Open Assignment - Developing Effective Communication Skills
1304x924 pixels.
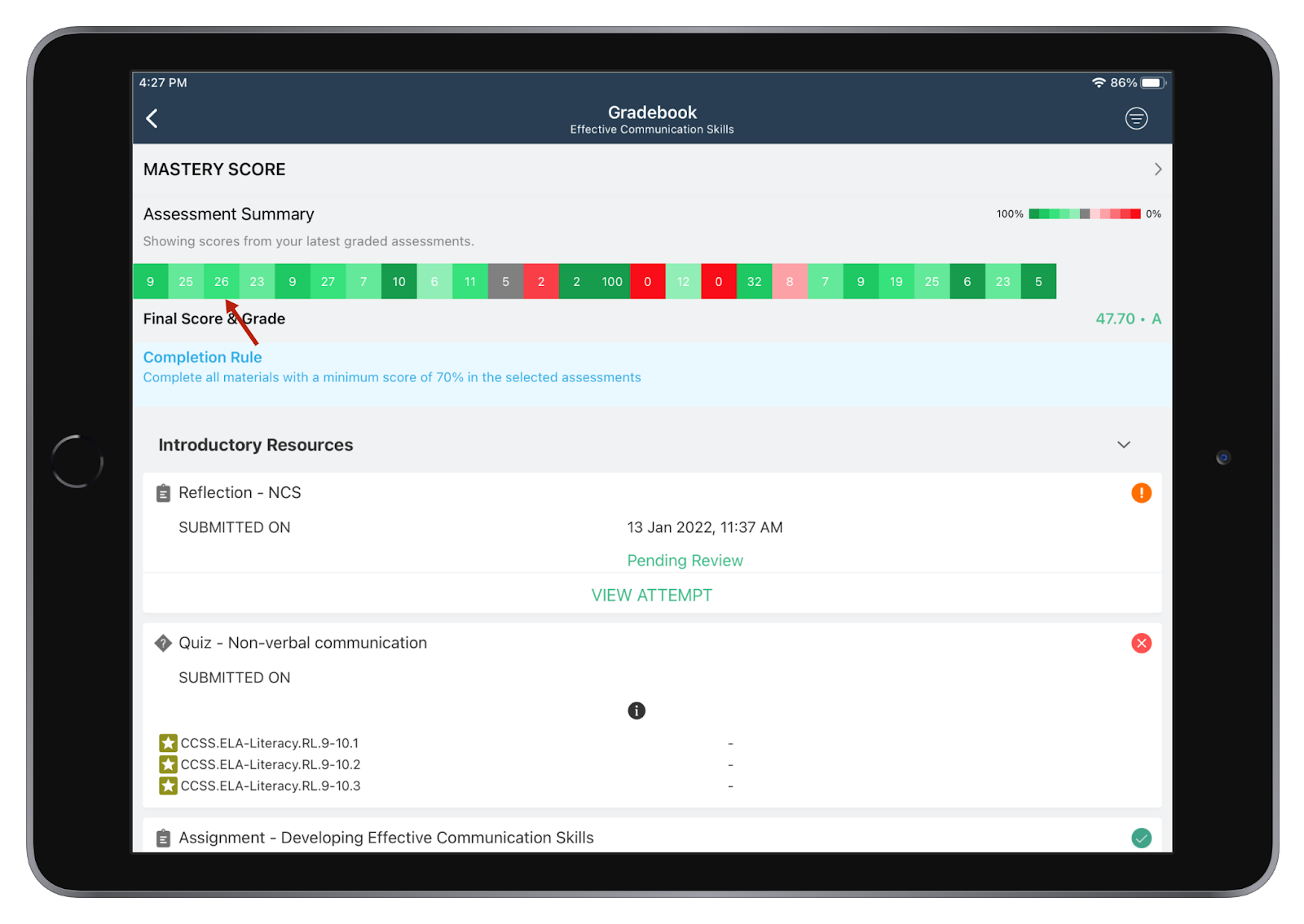pyautogui.click(x=386, y=838)
